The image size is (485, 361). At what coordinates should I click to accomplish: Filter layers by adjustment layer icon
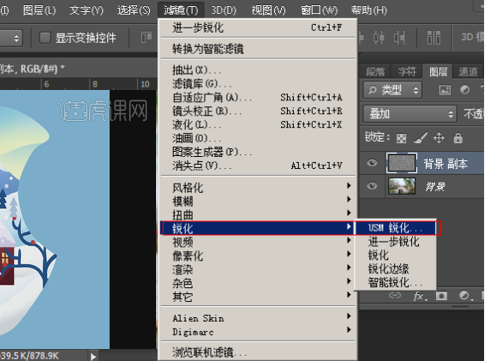465,90
